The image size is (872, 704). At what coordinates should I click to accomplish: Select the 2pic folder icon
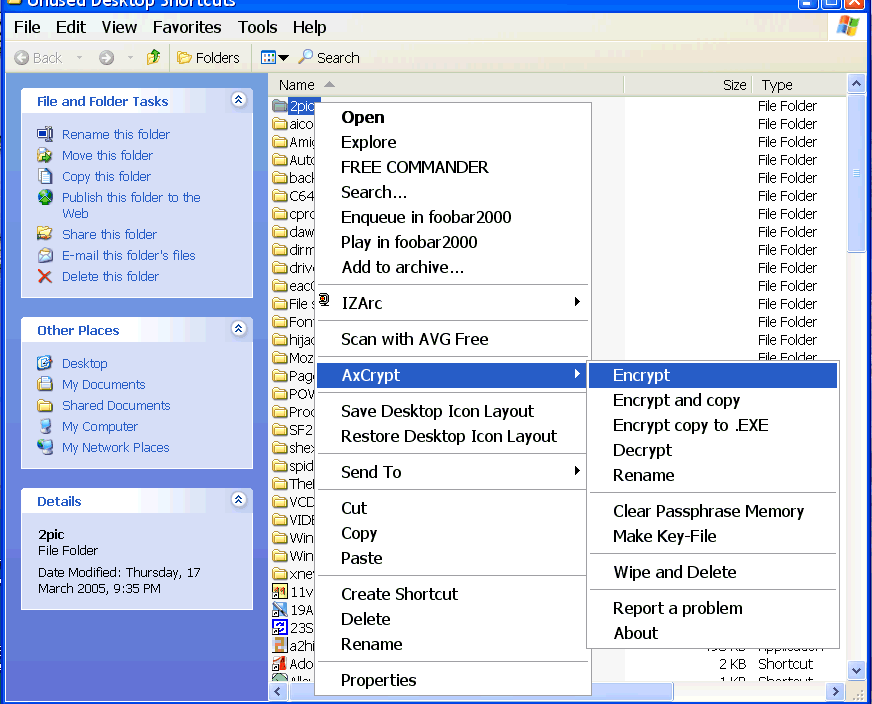tap(280, 106)
